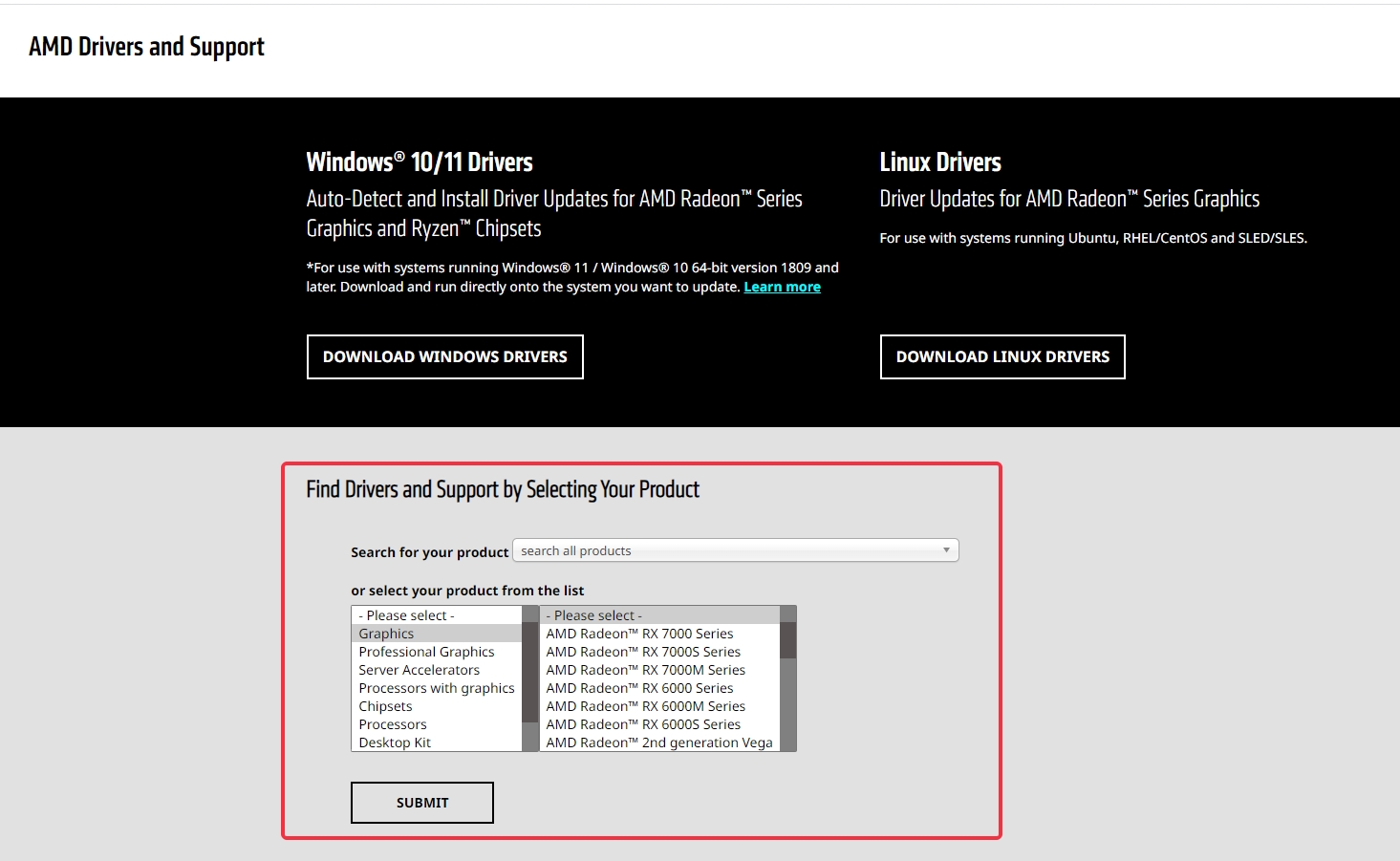This screenshot has width=1400, height=861.
Task: Click the AMD Drivers and Support title
Action: click(x=146, y=47)
